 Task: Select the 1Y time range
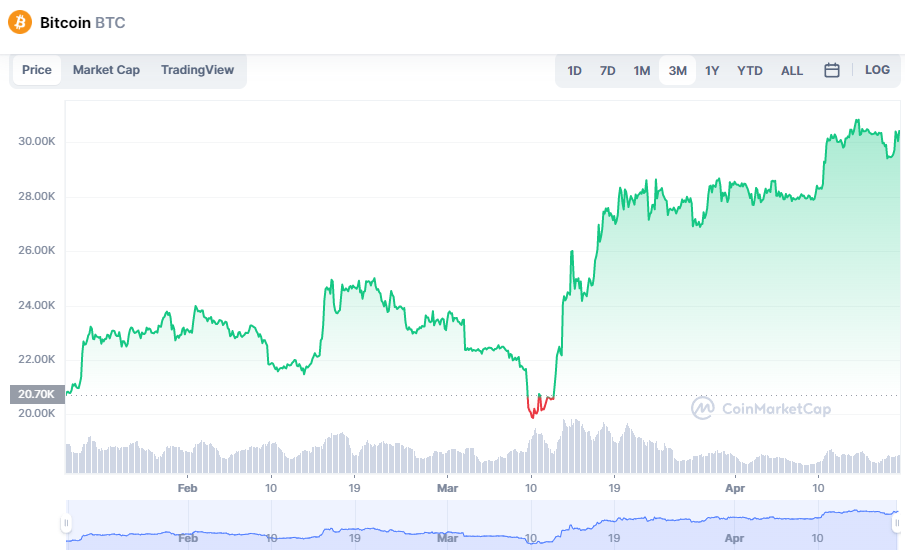712,70
